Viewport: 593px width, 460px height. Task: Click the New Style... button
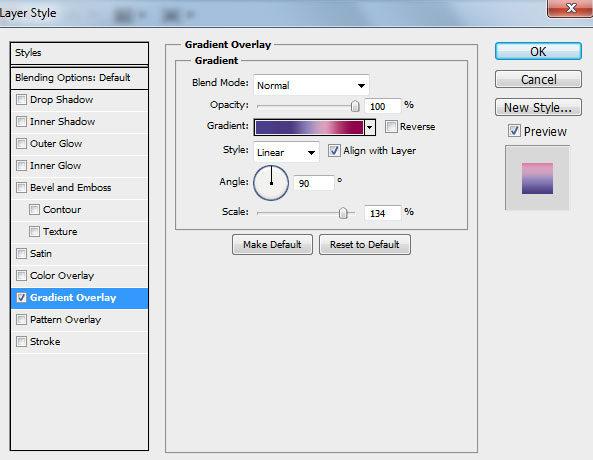[x=538, y=107]
